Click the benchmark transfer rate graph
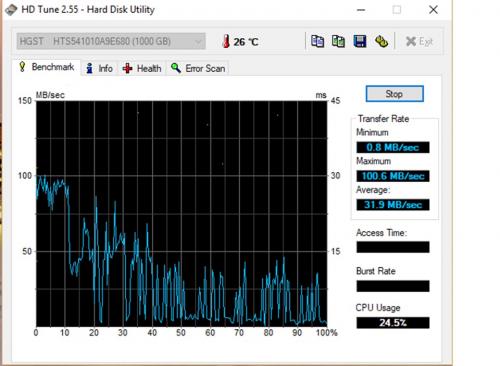The height and width of the screenshot is (366, 500). pyautogui.click(x=182, y=214)
